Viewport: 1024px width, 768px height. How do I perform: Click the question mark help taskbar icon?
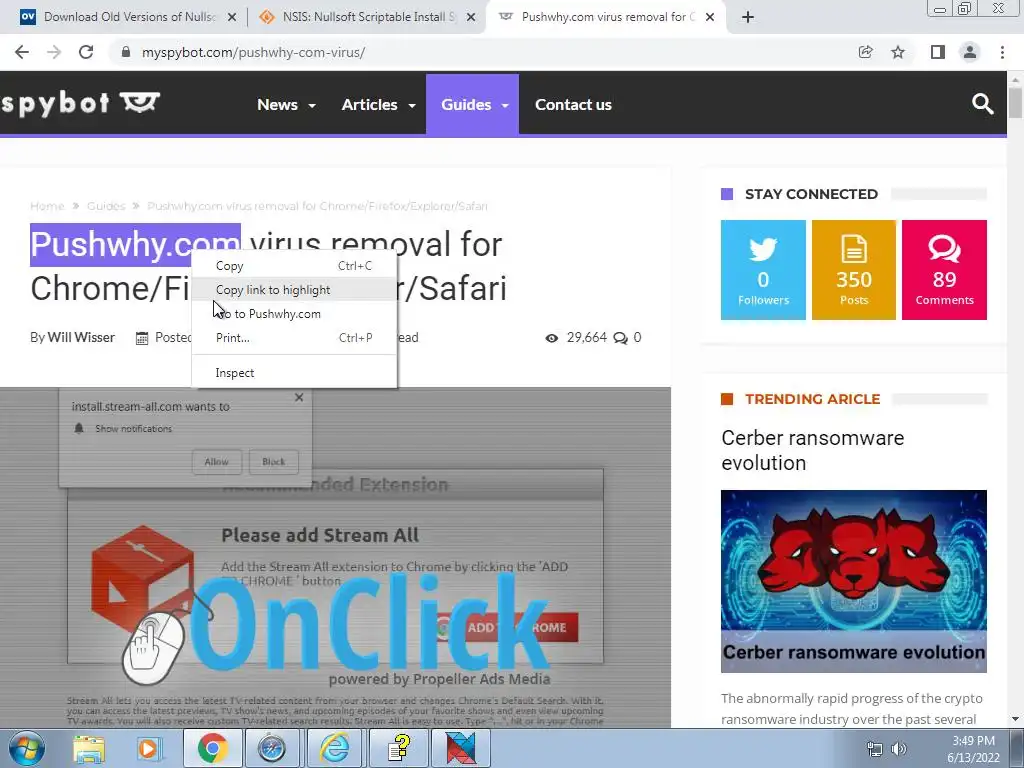[x=398, y=749]
